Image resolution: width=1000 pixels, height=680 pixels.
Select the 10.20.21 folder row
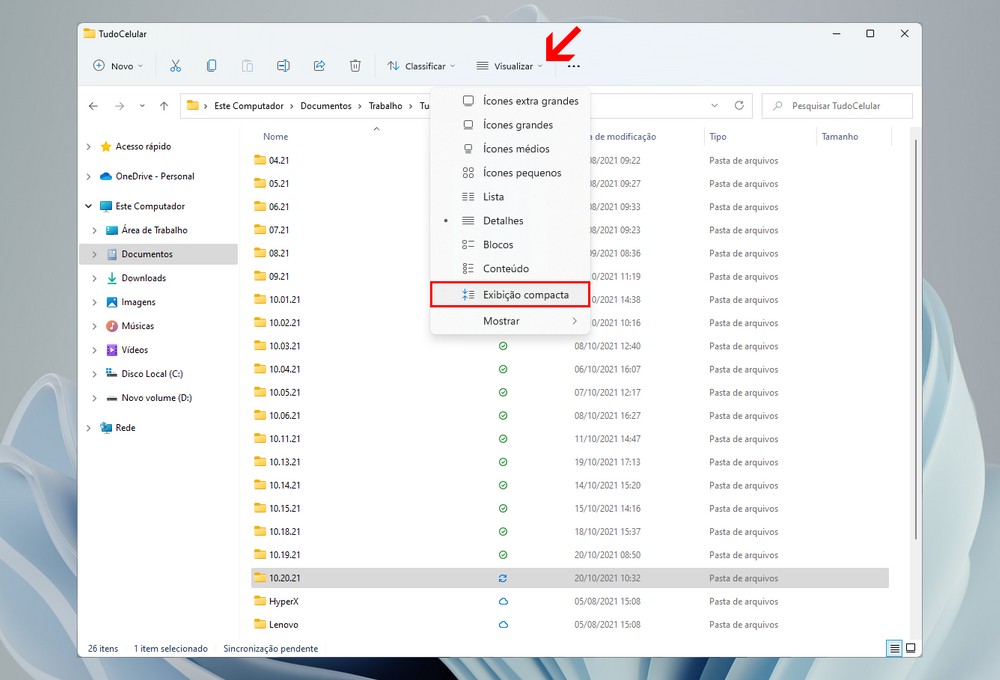[x=570, y=578]
